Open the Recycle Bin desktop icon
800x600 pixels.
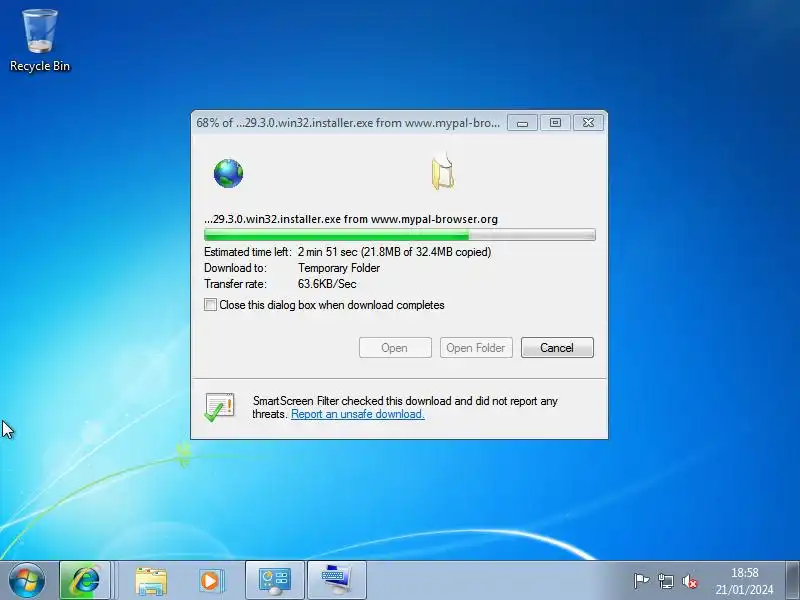[40, 41]
